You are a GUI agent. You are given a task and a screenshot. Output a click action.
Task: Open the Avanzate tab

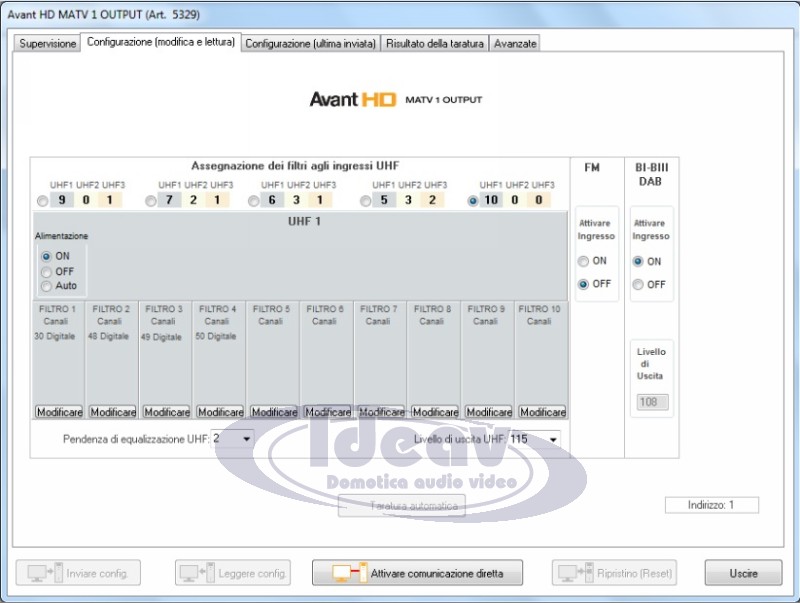(515, 43)
